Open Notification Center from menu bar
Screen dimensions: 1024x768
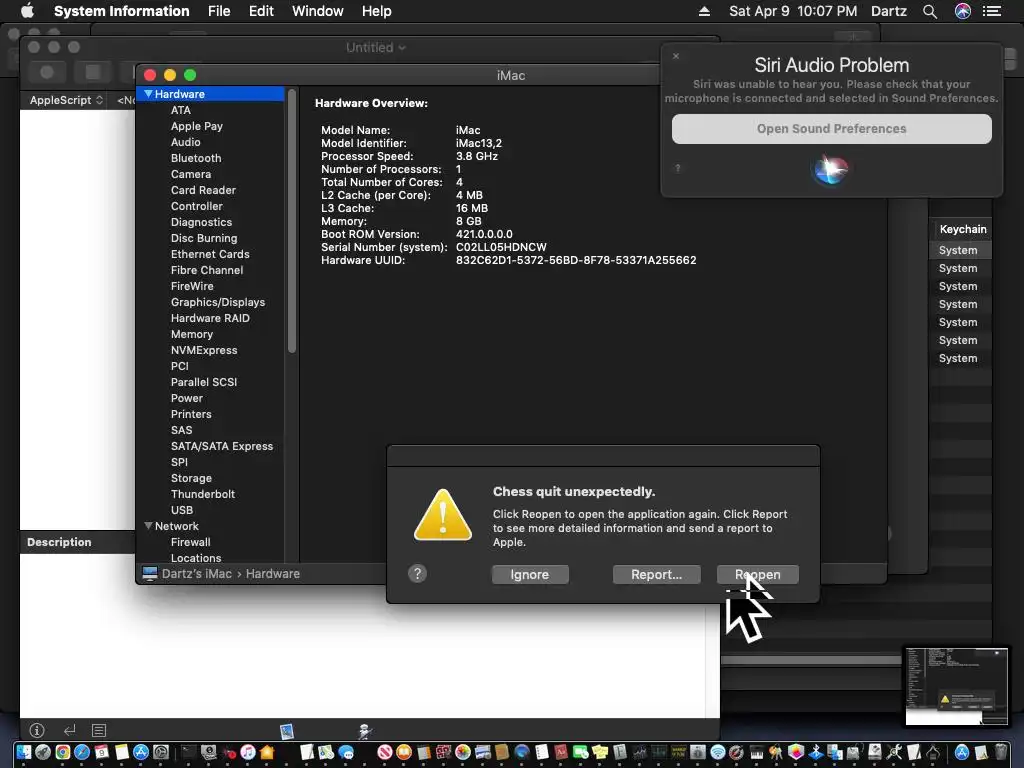click(x=992, y=11)
